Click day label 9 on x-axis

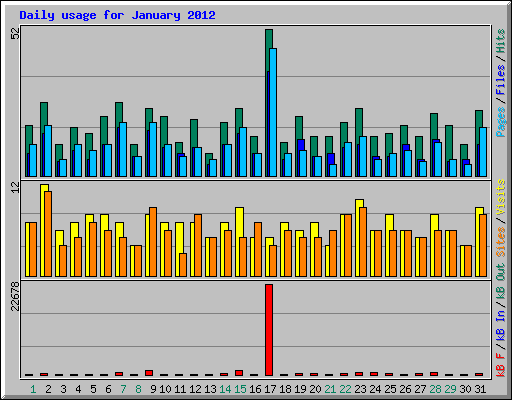[153, 389]
